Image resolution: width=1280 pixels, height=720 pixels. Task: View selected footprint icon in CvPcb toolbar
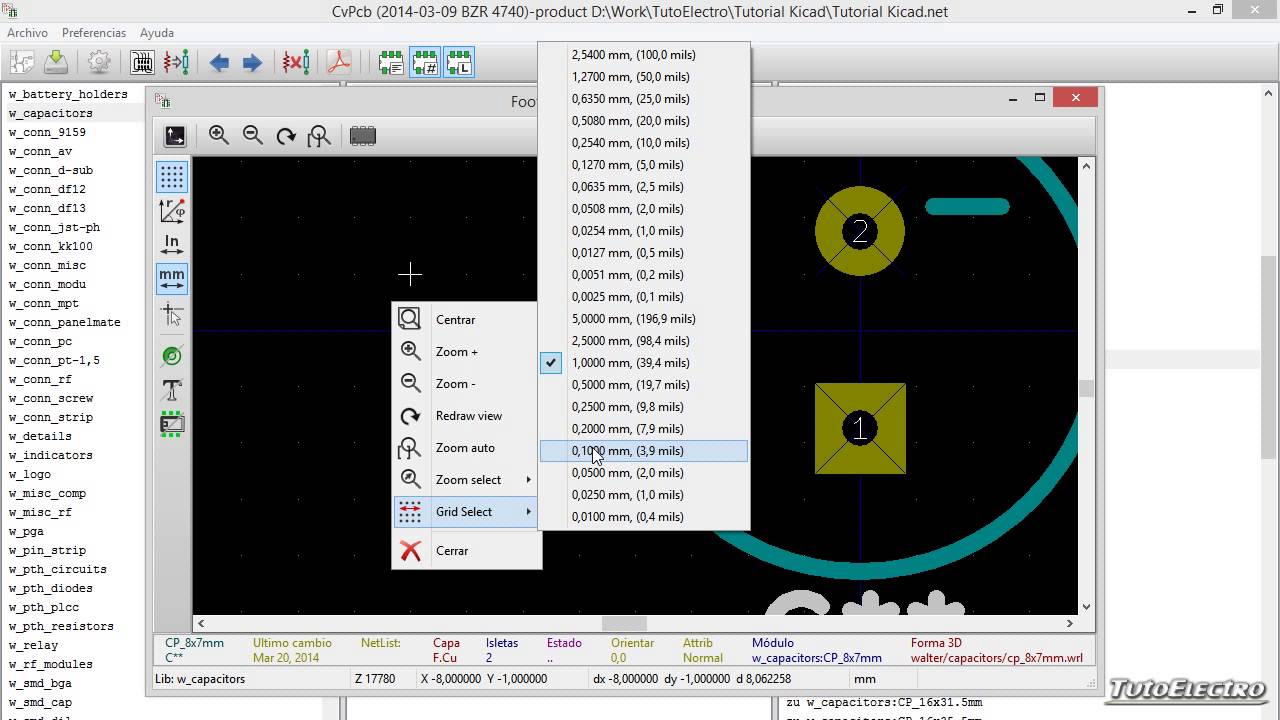pos(142,63)
